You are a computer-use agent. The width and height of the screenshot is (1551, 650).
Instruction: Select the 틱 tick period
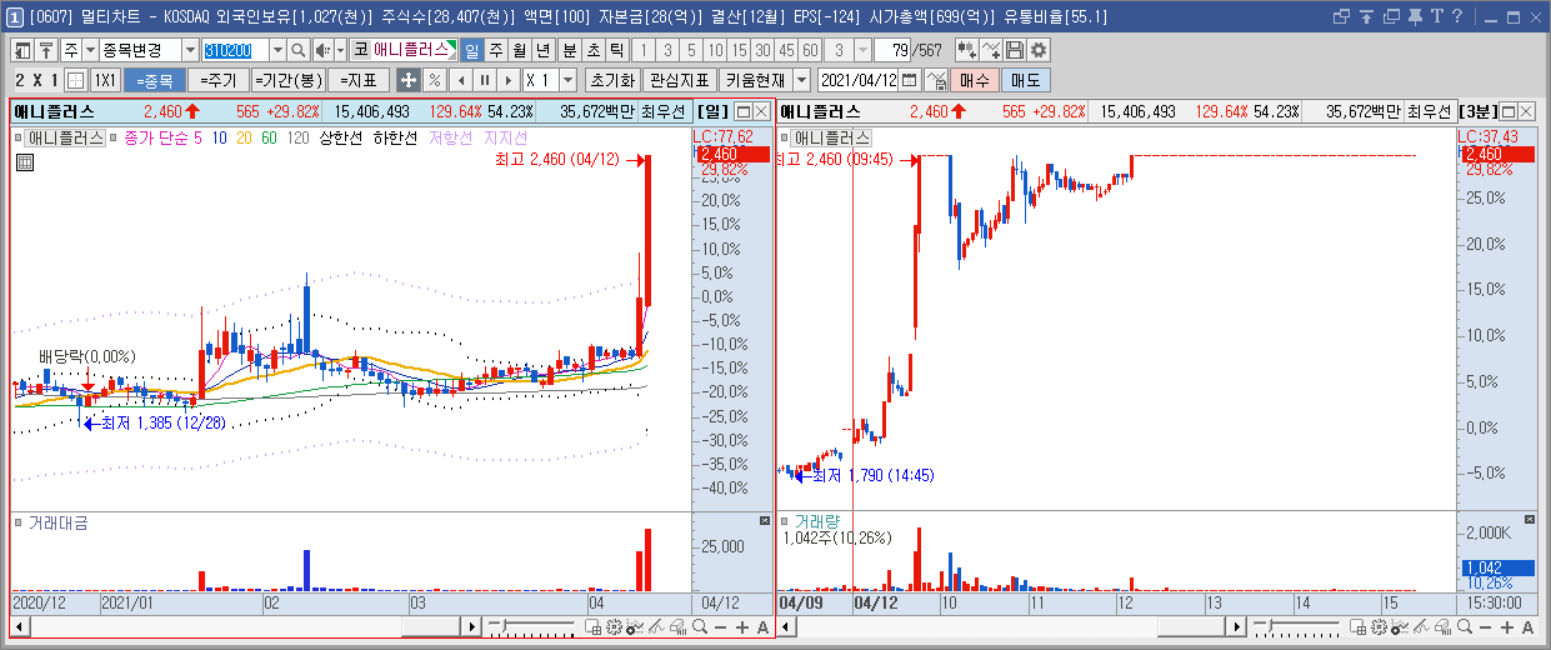click(x=617, y=50)
